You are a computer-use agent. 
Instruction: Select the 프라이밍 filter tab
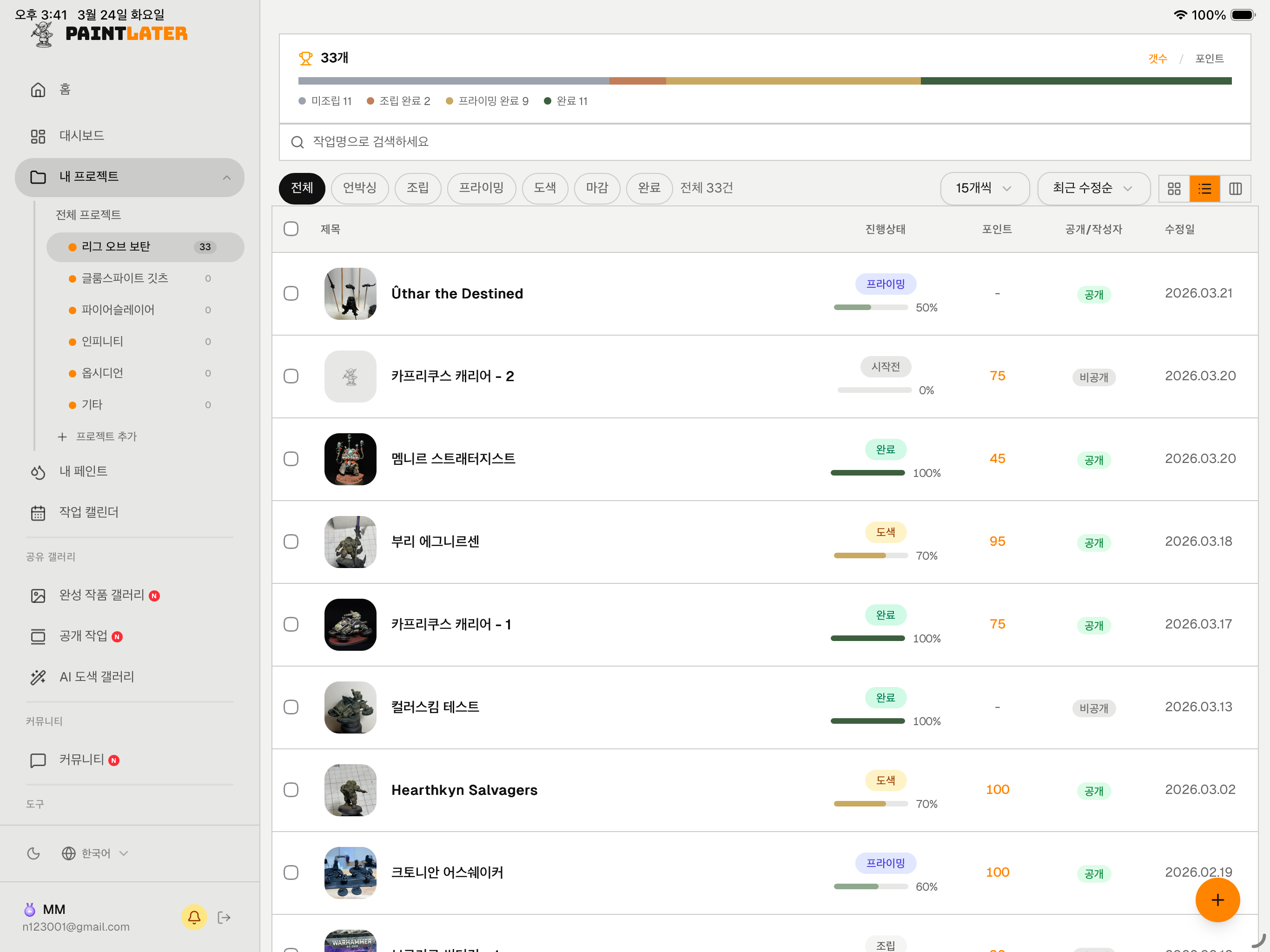(x=481, y=188)
